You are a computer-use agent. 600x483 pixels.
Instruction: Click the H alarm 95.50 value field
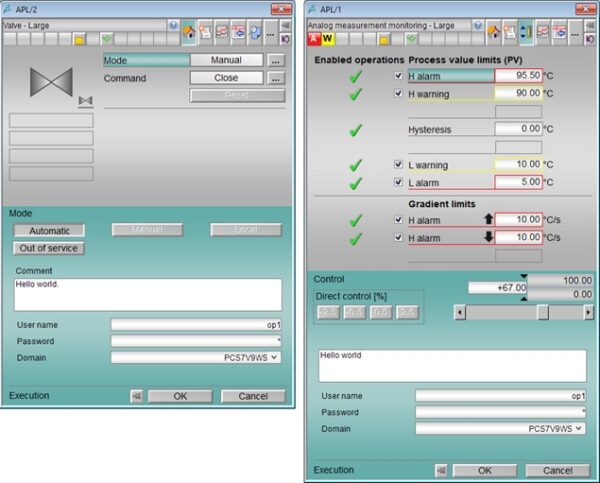click(x=518, y=75)
